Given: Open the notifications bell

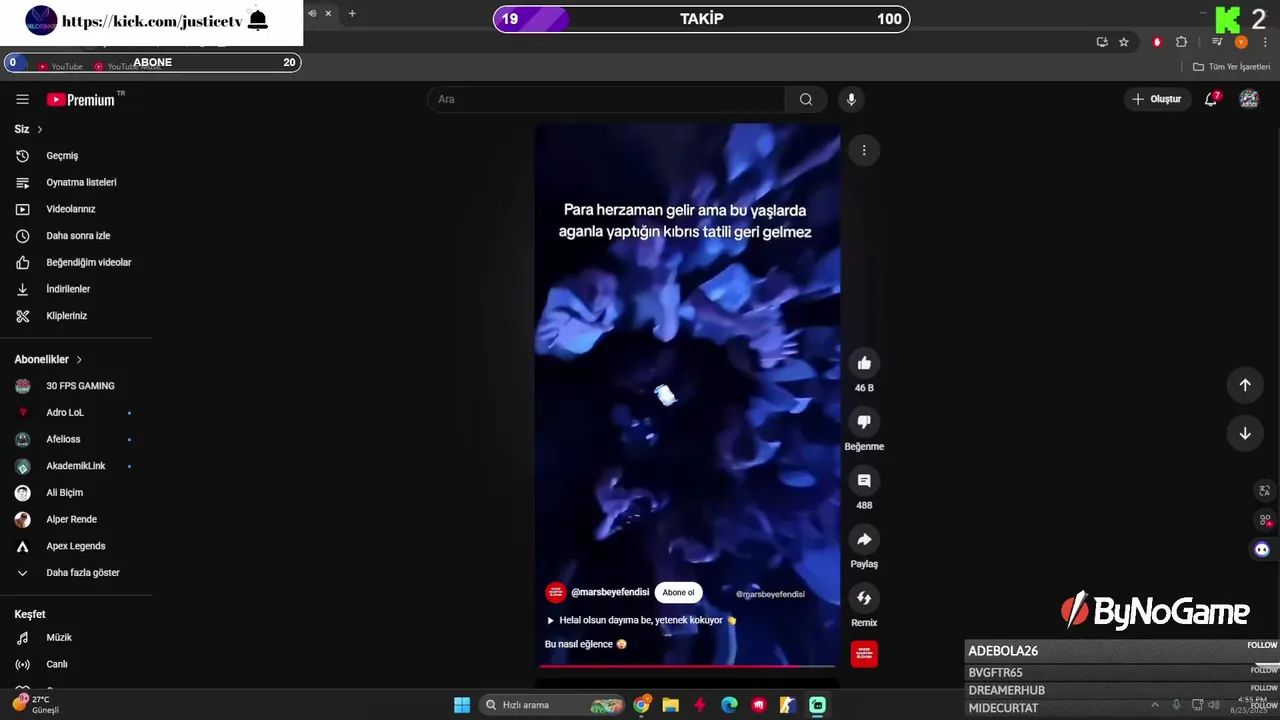Looking at the screenshot, I should click(x=1211, y=99).
